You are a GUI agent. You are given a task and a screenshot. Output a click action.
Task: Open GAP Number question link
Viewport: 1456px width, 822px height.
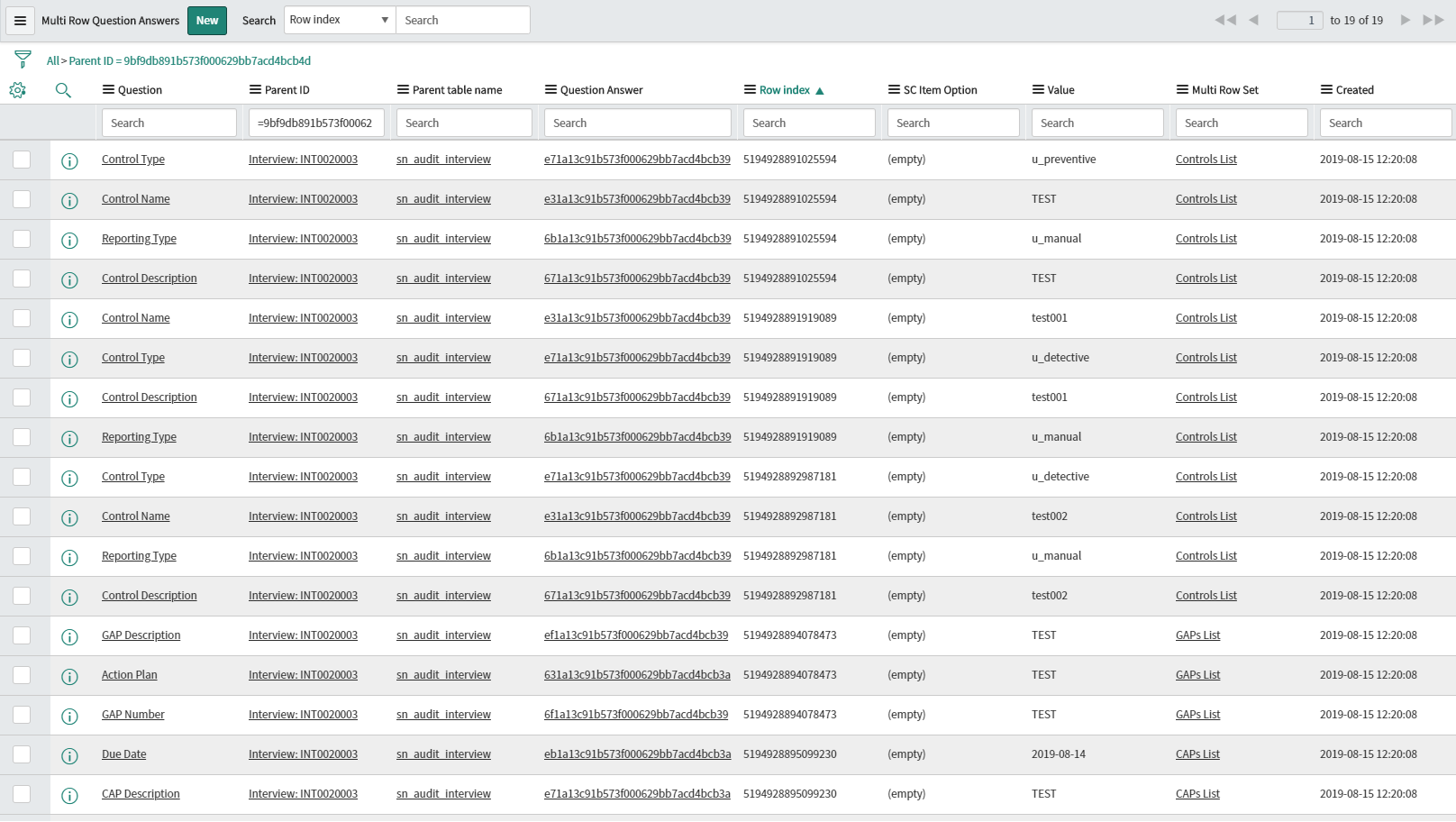click(x=133, y=715)
